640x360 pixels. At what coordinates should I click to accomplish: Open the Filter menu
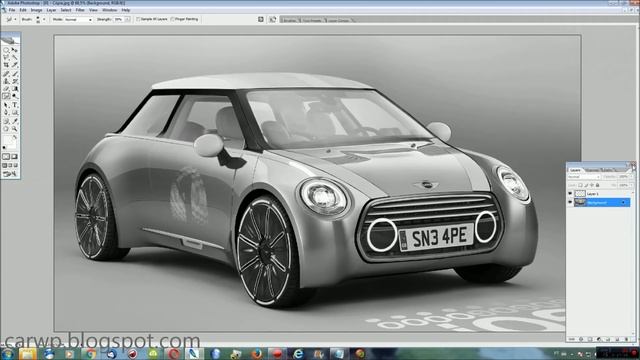click(80, 10)
